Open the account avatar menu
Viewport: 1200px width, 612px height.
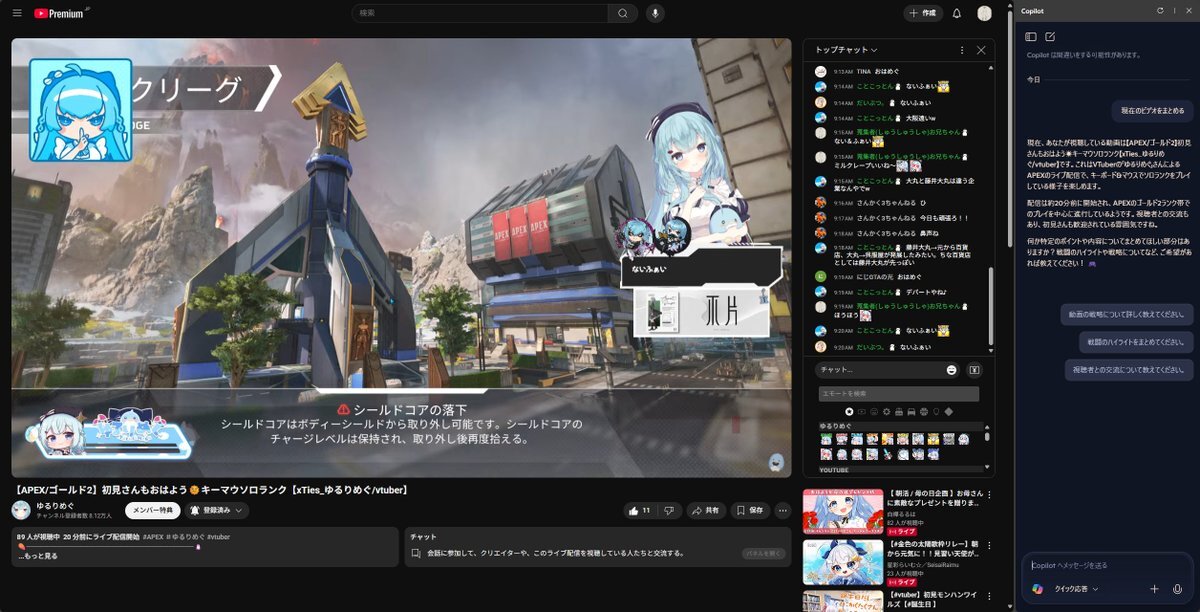click(x=985, y=13)
